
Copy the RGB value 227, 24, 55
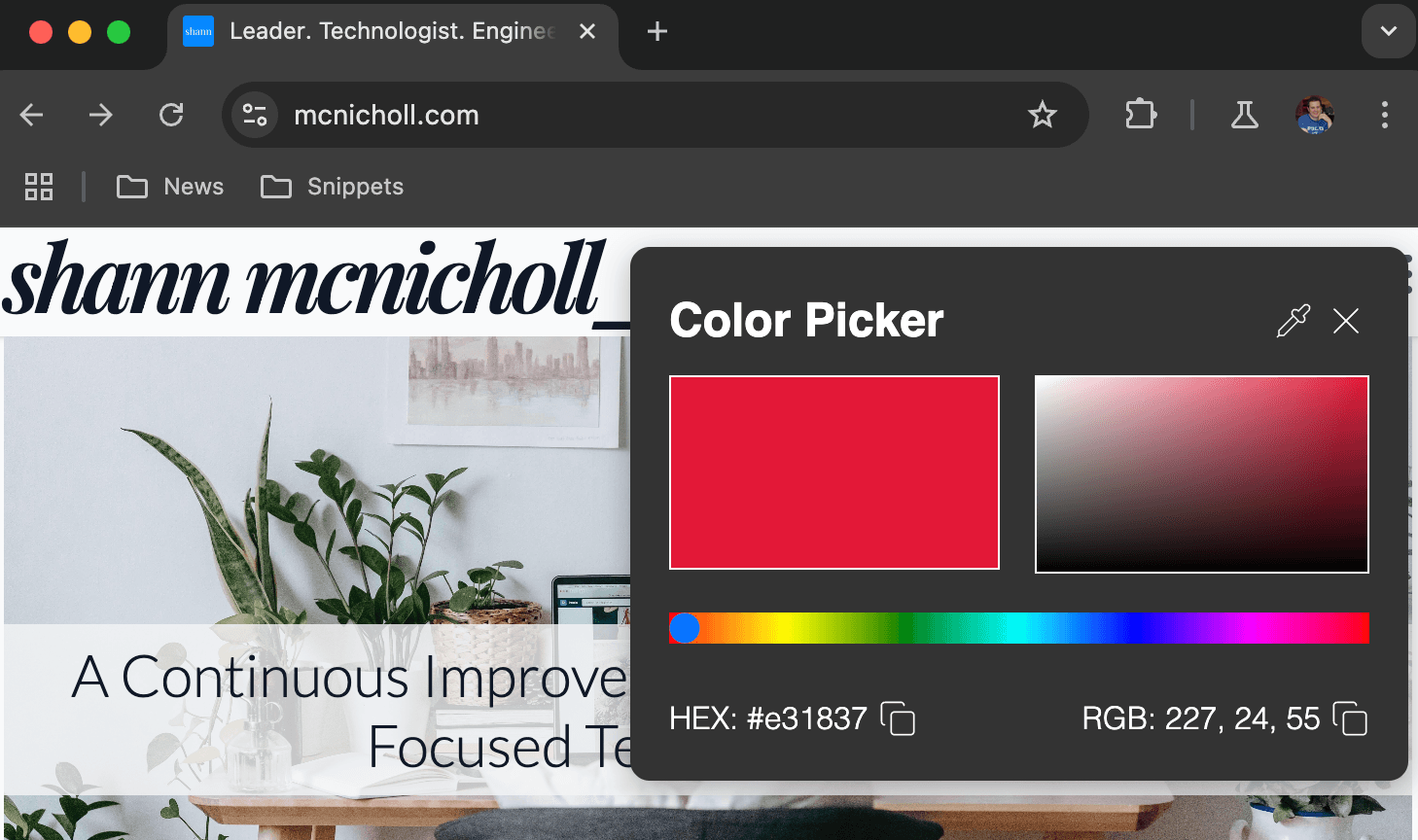(x=1352, y=719)
